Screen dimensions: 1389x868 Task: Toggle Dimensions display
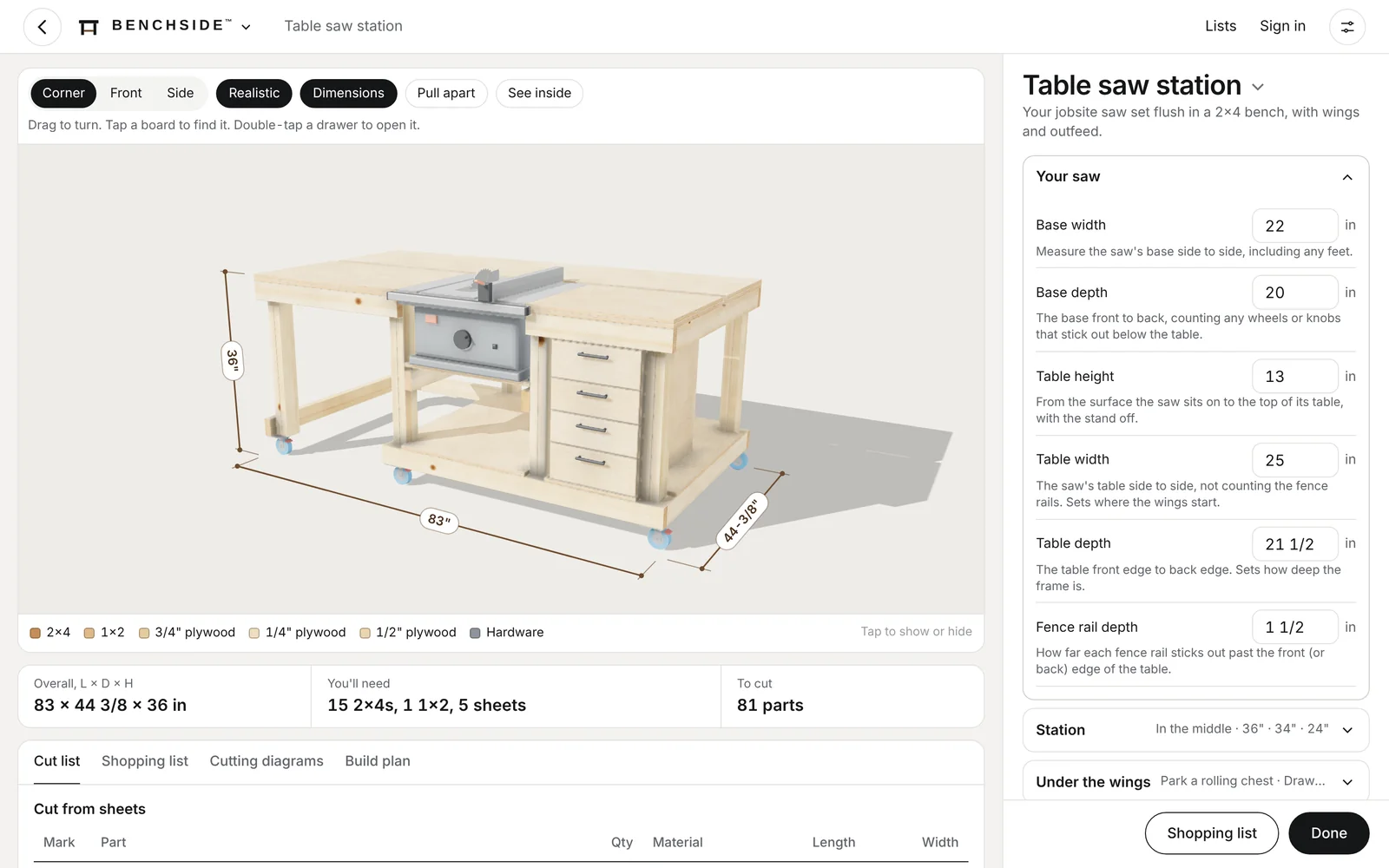348,93
